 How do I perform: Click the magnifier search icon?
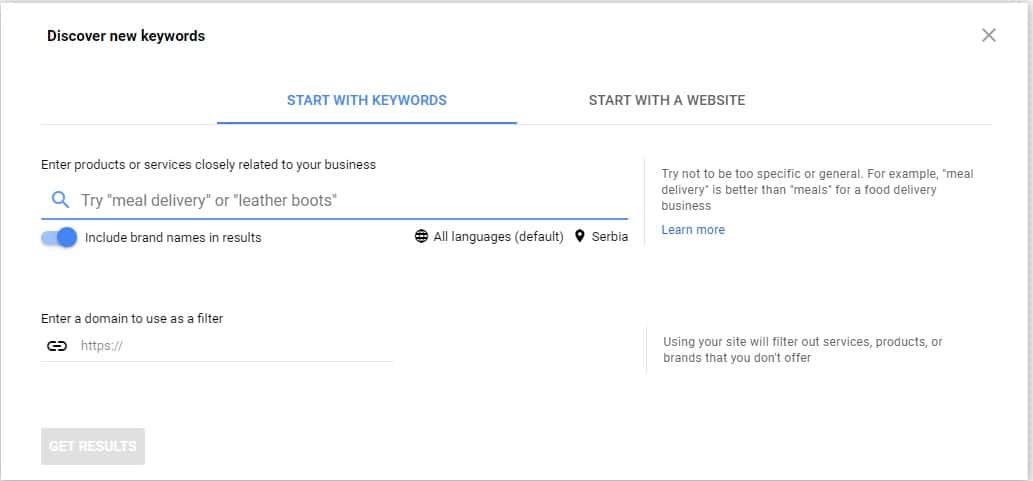click(x=60, y=200)
